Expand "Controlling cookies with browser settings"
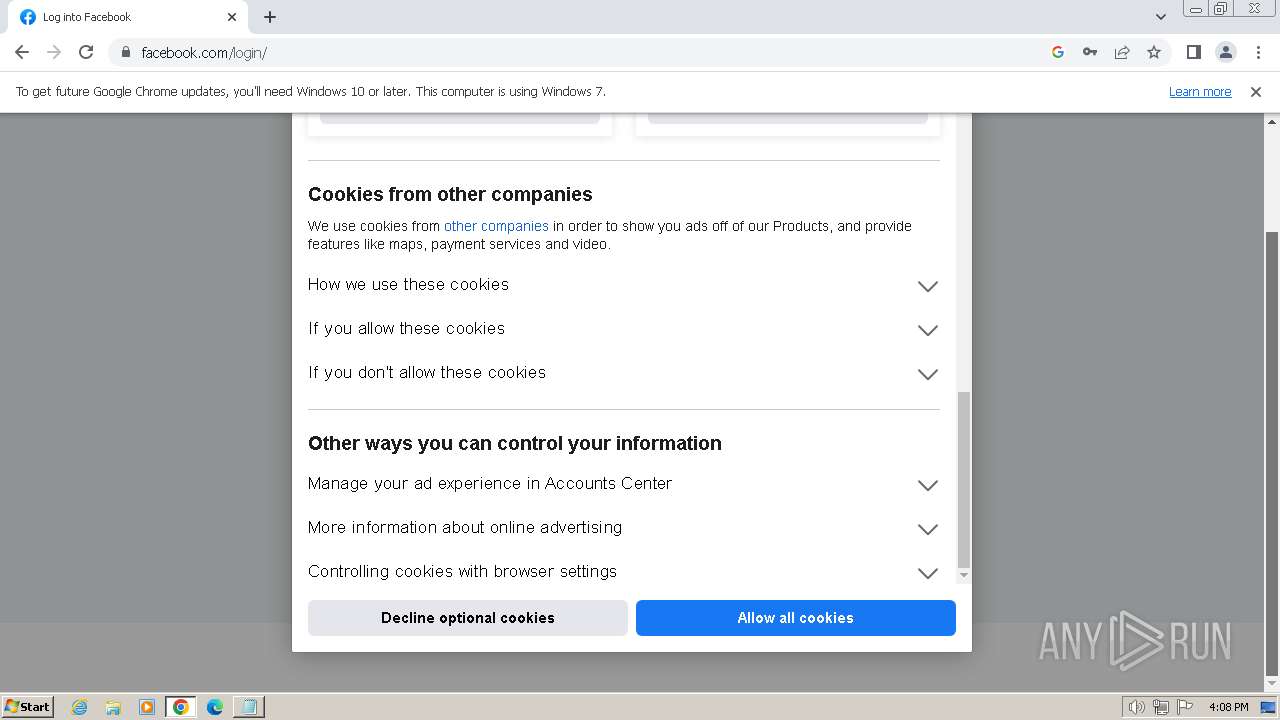Image resolution: width=1280 pixels, height=720 pixels. click(927, 573)
